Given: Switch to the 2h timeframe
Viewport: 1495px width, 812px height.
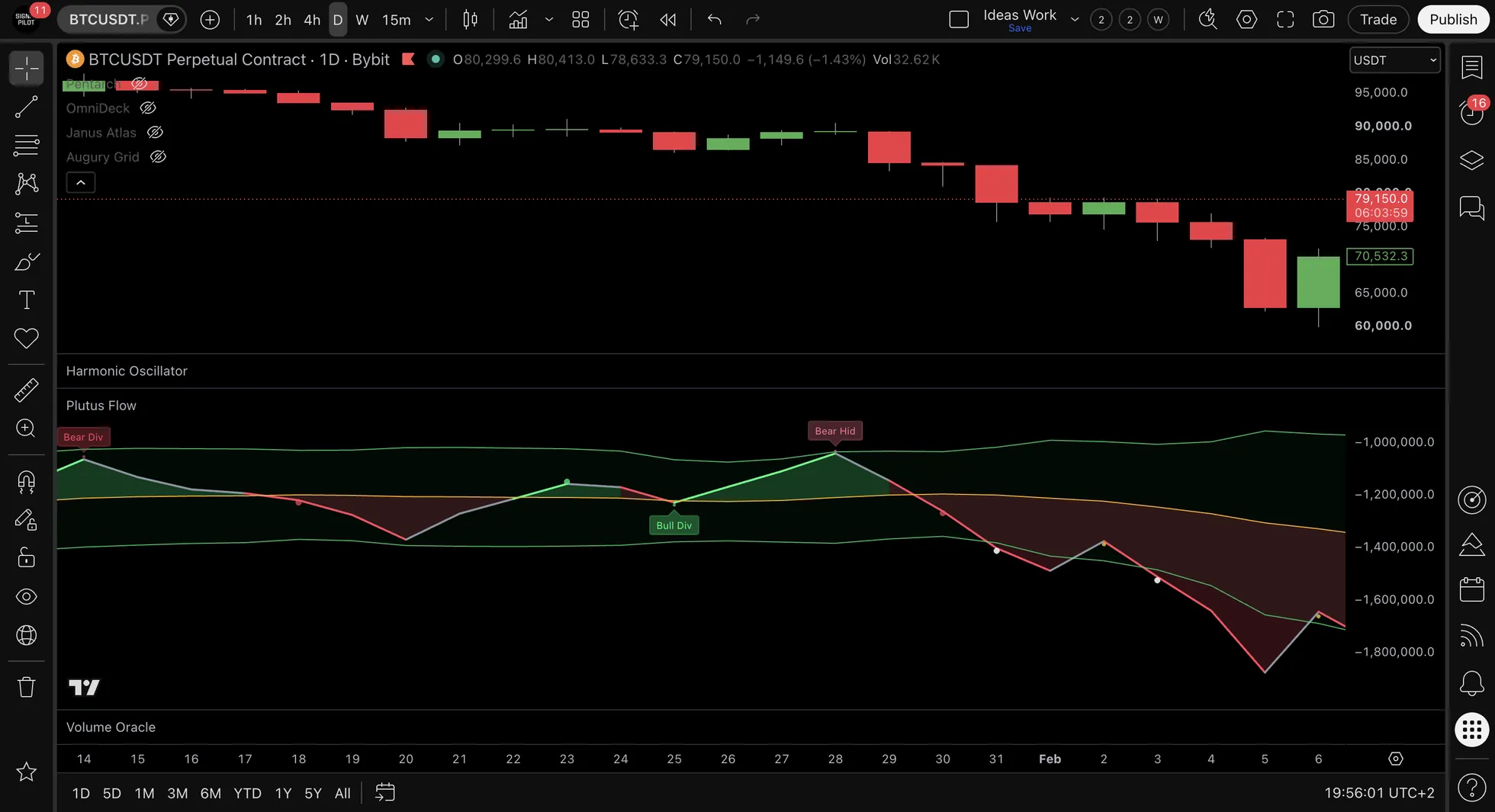Looking at the screenshot, I should (283, 20).
